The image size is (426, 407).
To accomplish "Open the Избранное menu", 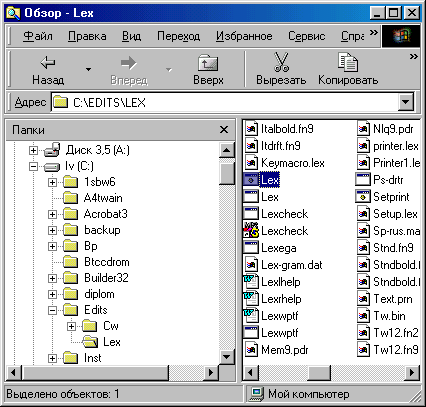I will click(x=244, y=36).
